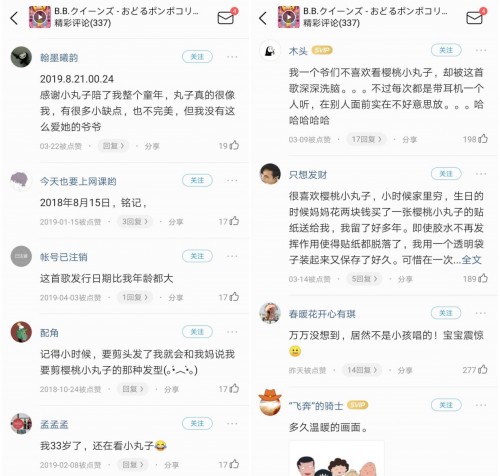Like 只想发财's comment with 189 likes

click(483, 278)
